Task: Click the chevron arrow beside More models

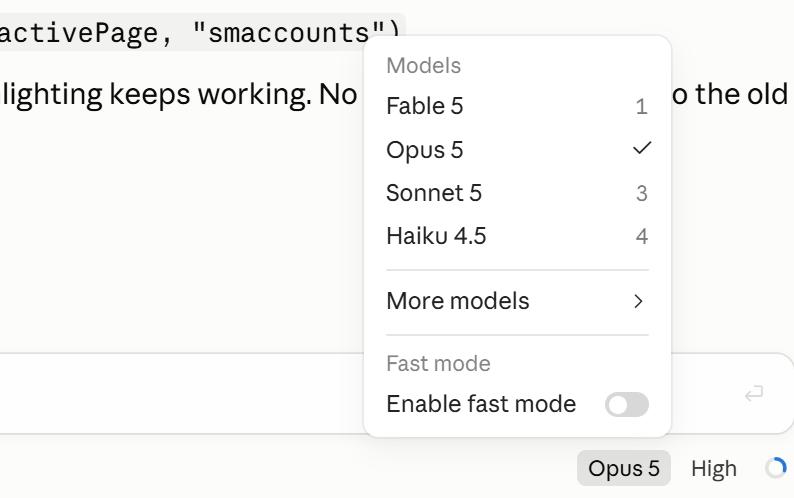Action: click(639, 301)
